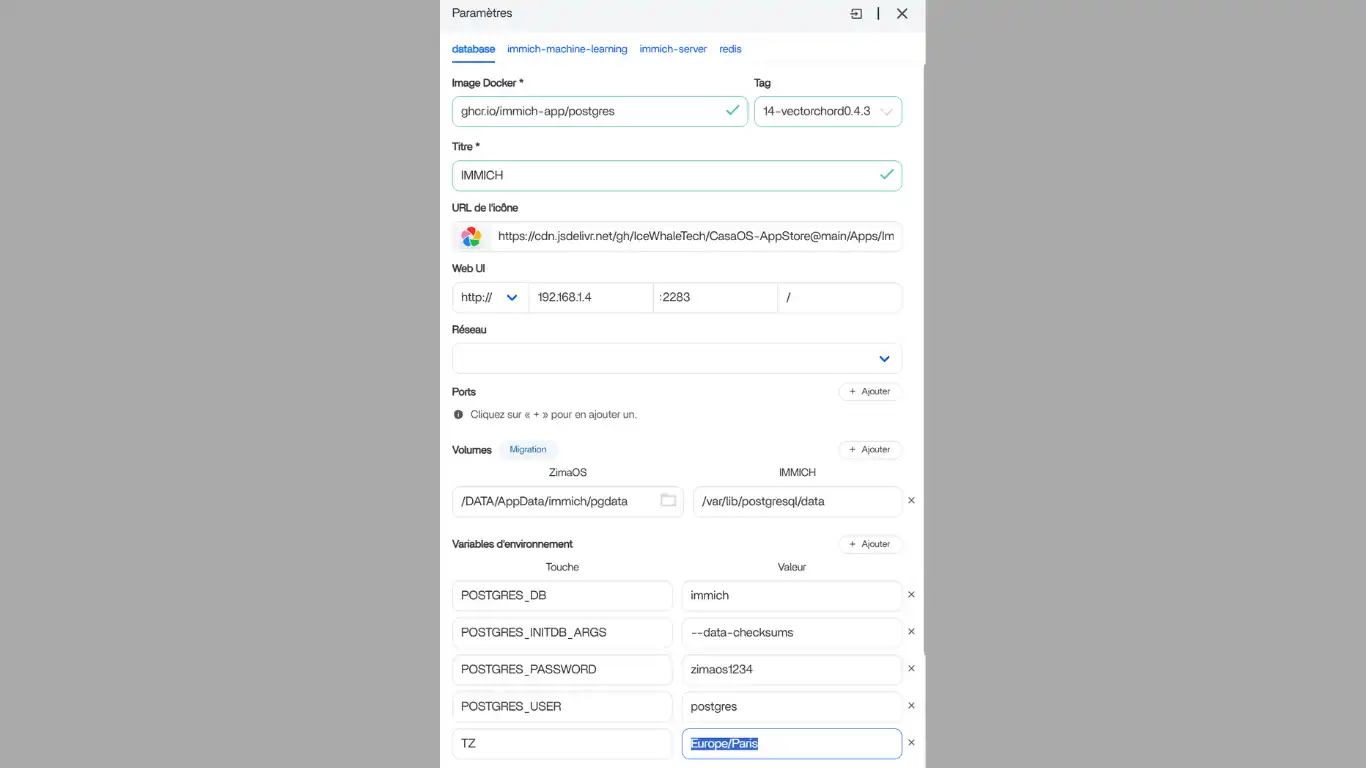Delete the POSTGRES_PASSWORD variable row
Viewport: 1366px width, 768px height.
pos(911,669)
